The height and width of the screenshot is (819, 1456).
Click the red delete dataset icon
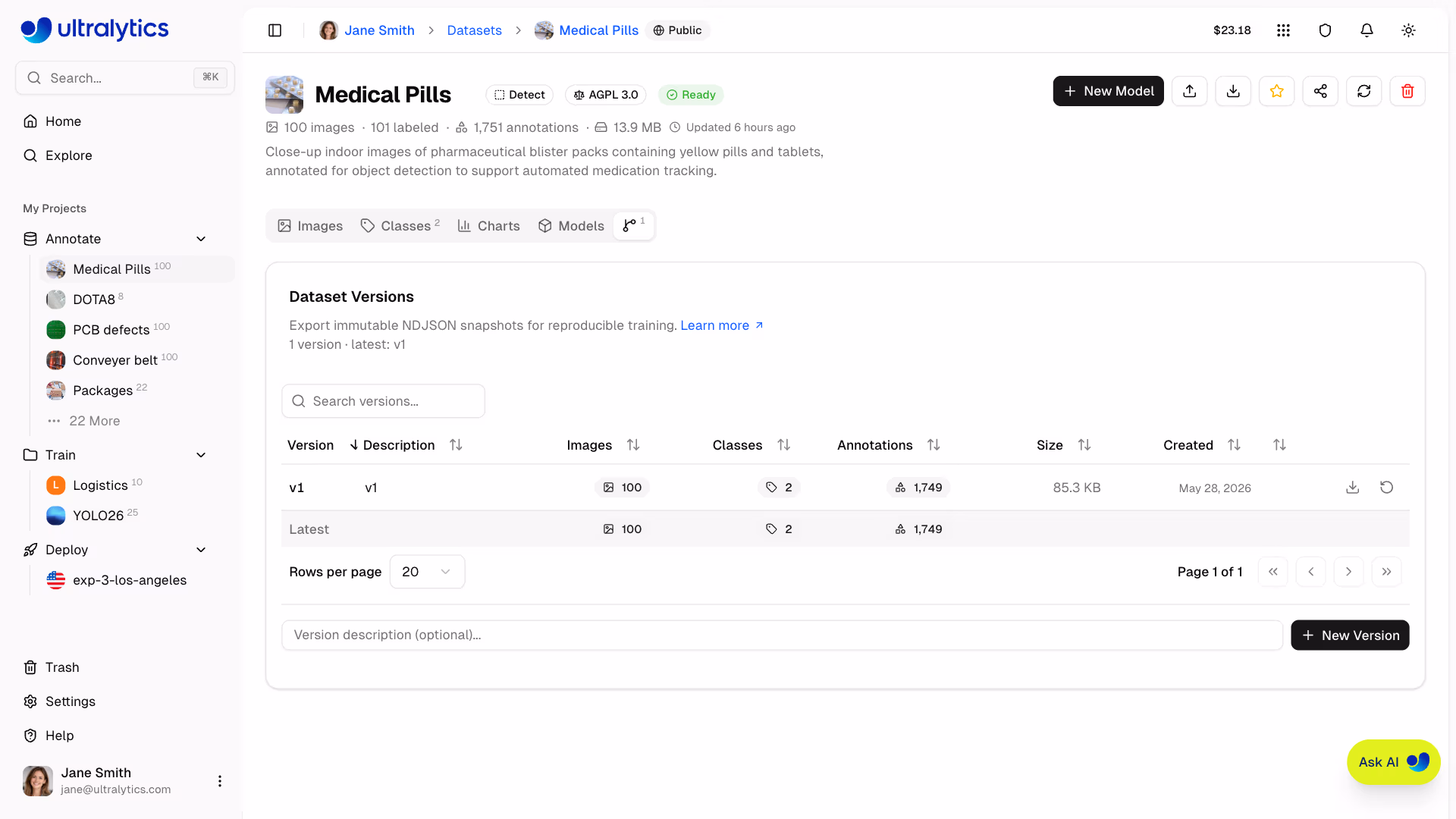coord(1407,91)
